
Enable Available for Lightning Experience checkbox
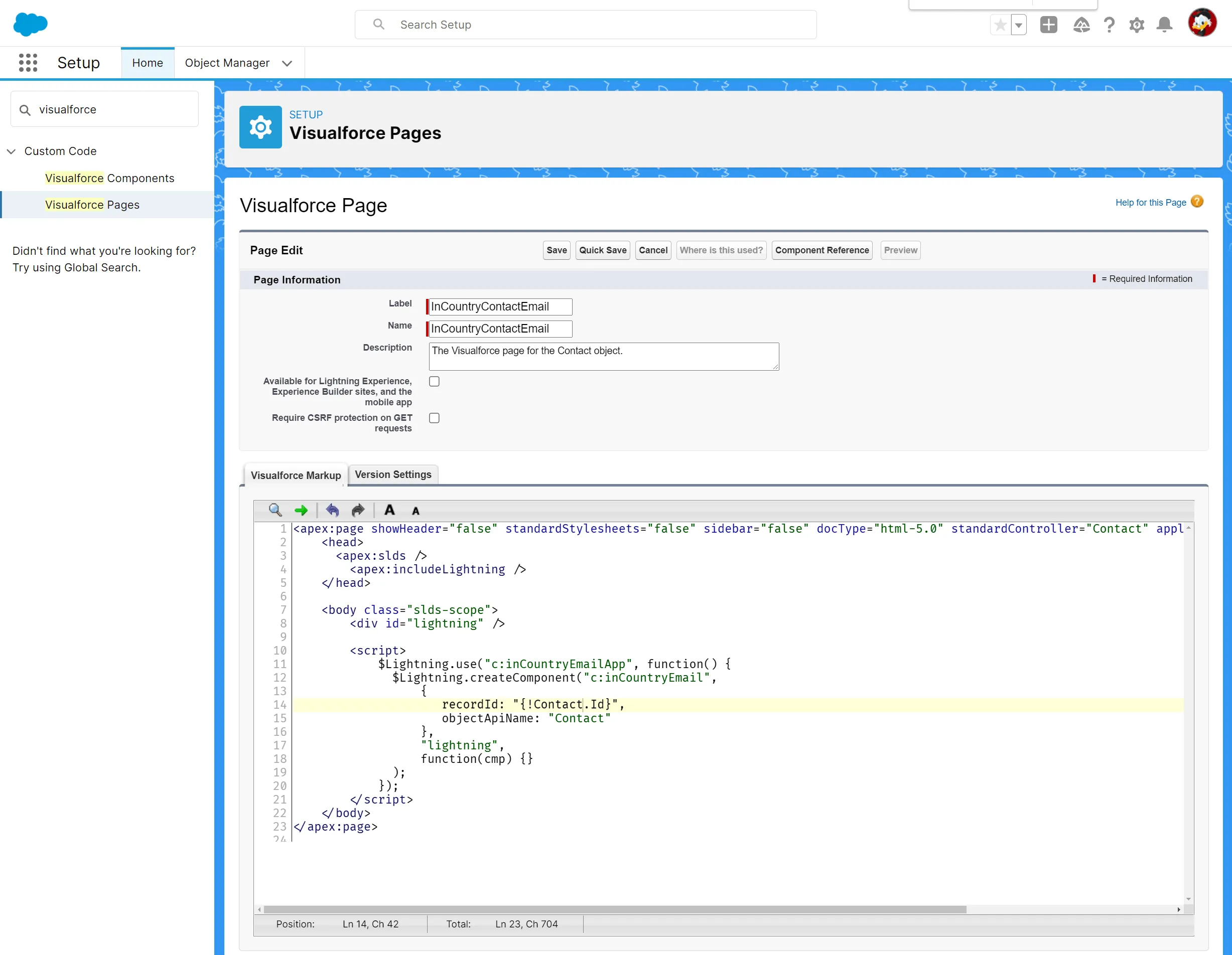click(434, 382)
